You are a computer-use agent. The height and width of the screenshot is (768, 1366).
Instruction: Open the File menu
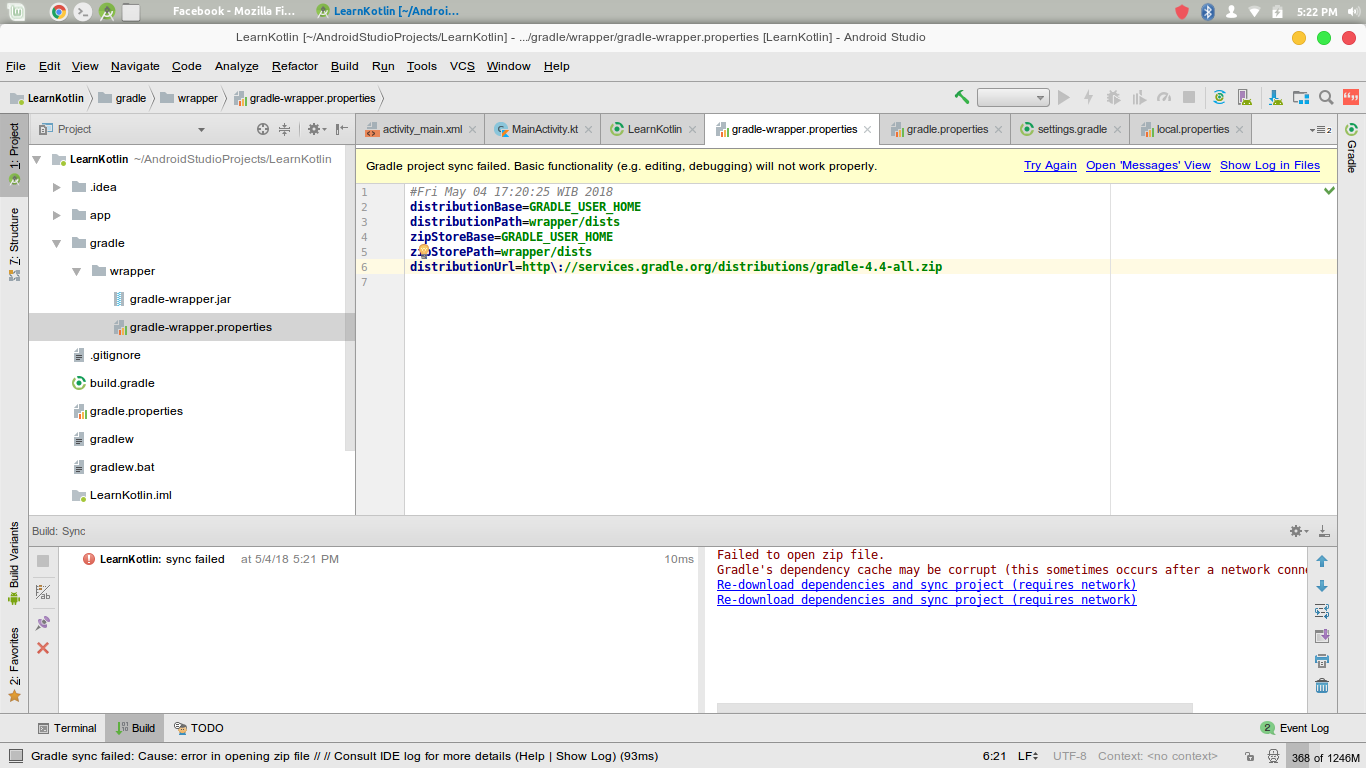(x=16, y=66)
